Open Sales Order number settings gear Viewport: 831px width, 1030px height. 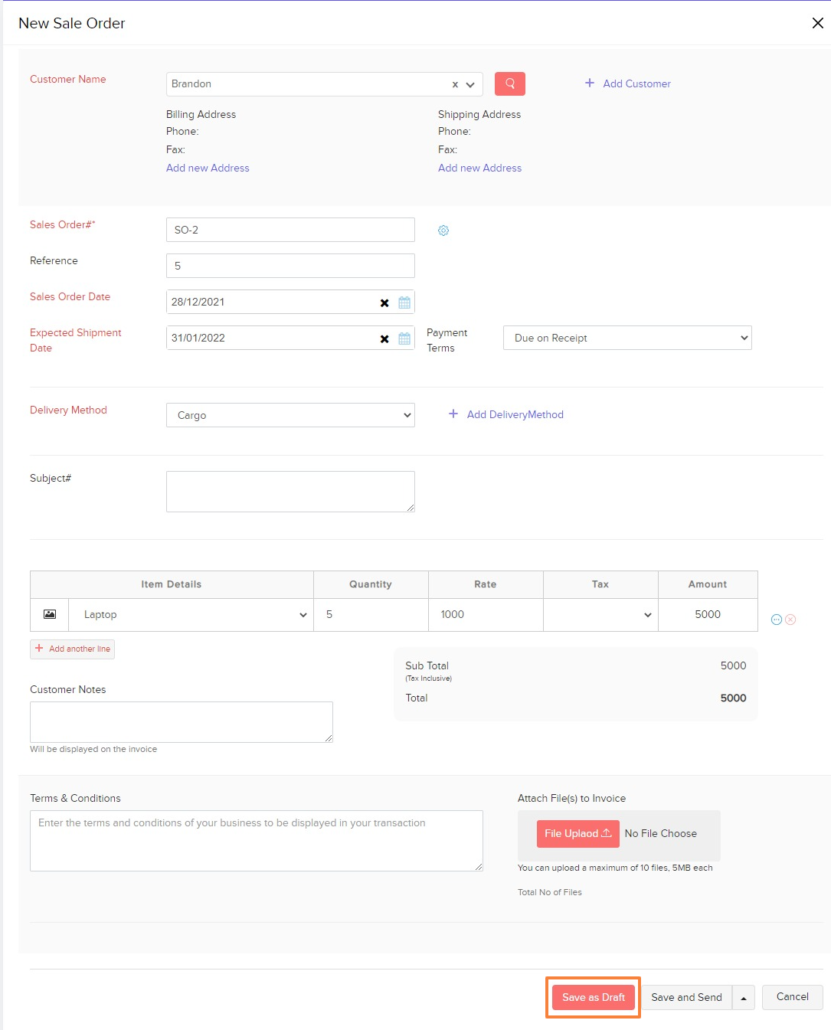click(443, 230)
